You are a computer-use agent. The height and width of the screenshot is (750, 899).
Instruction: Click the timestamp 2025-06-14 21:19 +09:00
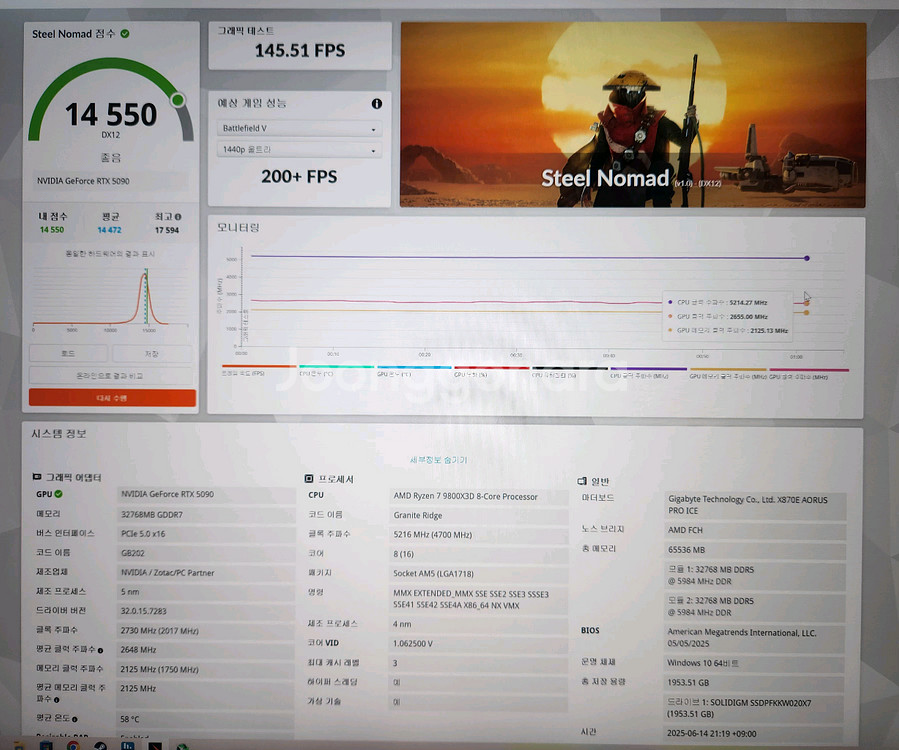[712, 734]
